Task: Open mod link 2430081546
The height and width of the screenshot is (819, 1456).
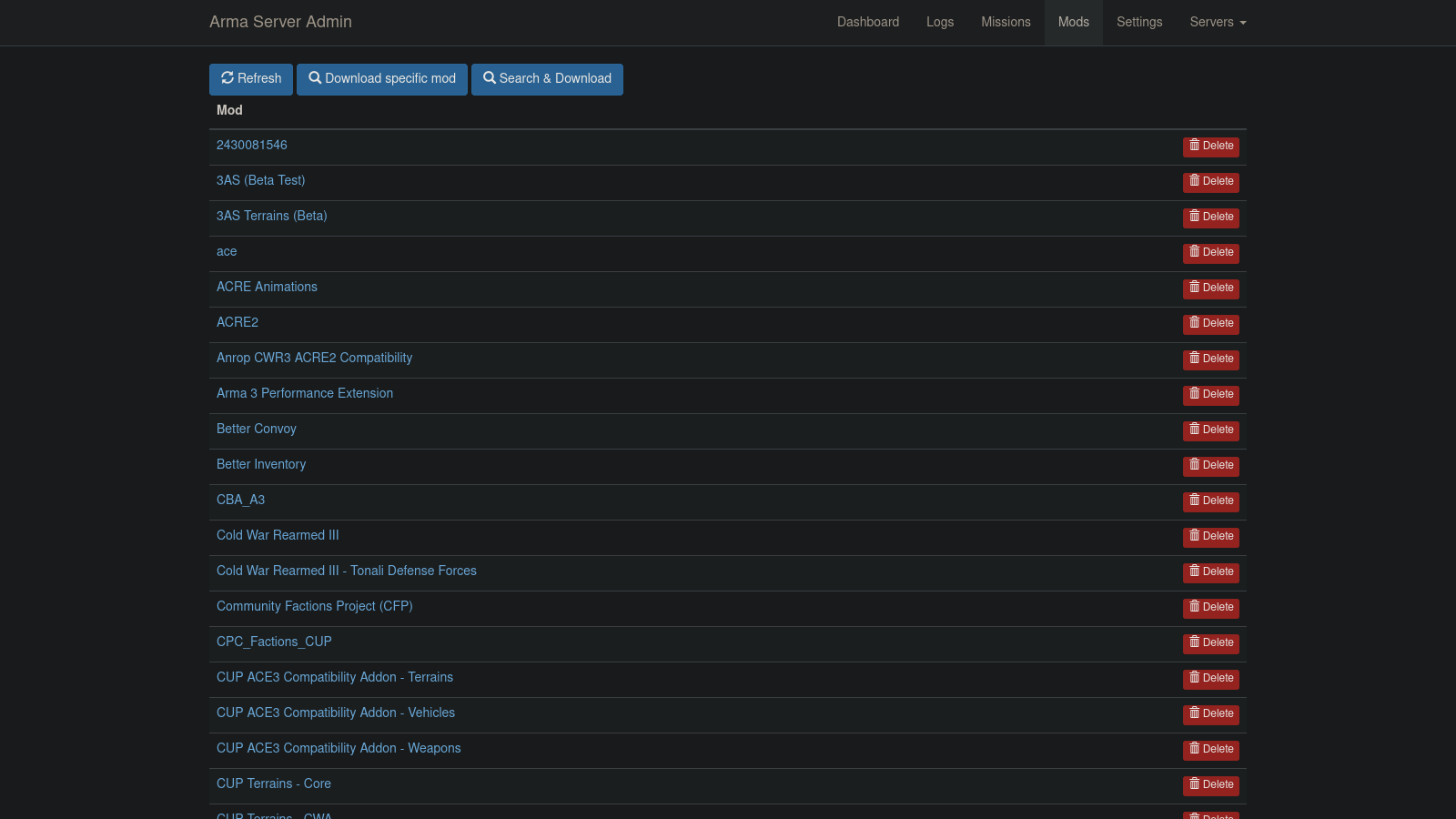Action: point(252,145)
